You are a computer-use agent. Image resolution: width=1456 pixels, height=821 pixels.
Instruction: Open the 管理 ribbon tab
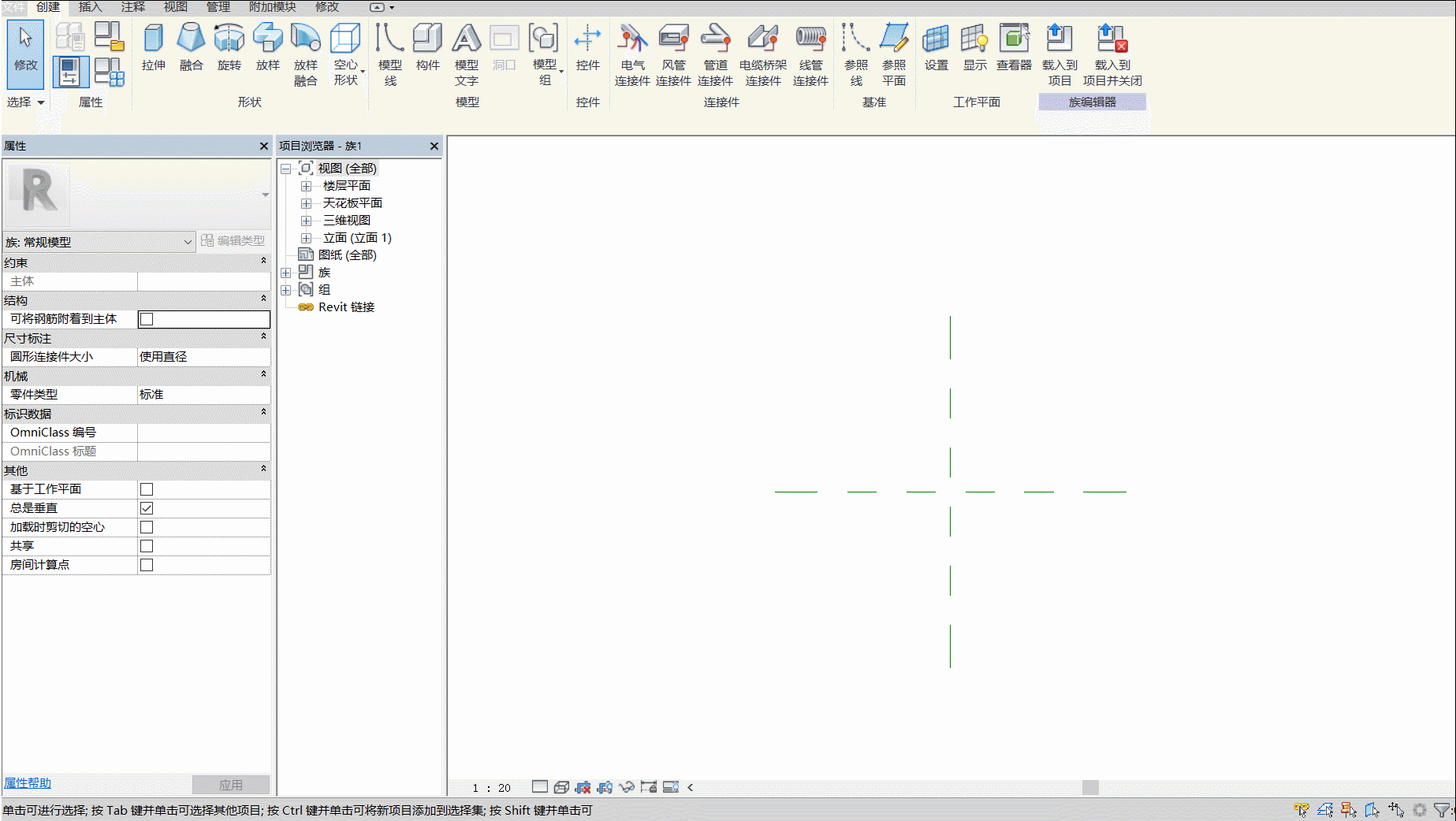[218, 7]
